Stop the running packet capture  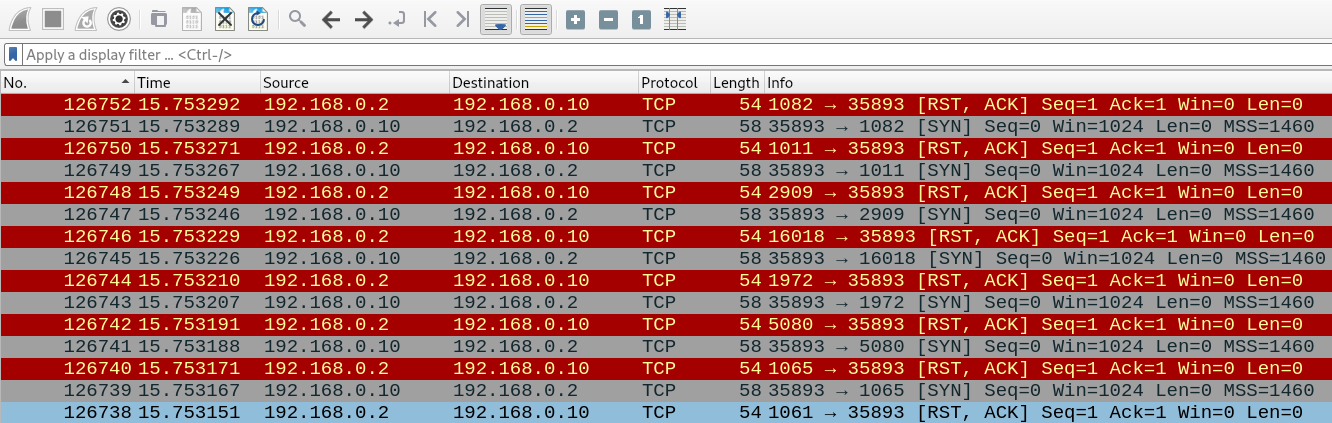tap(54, 18)
